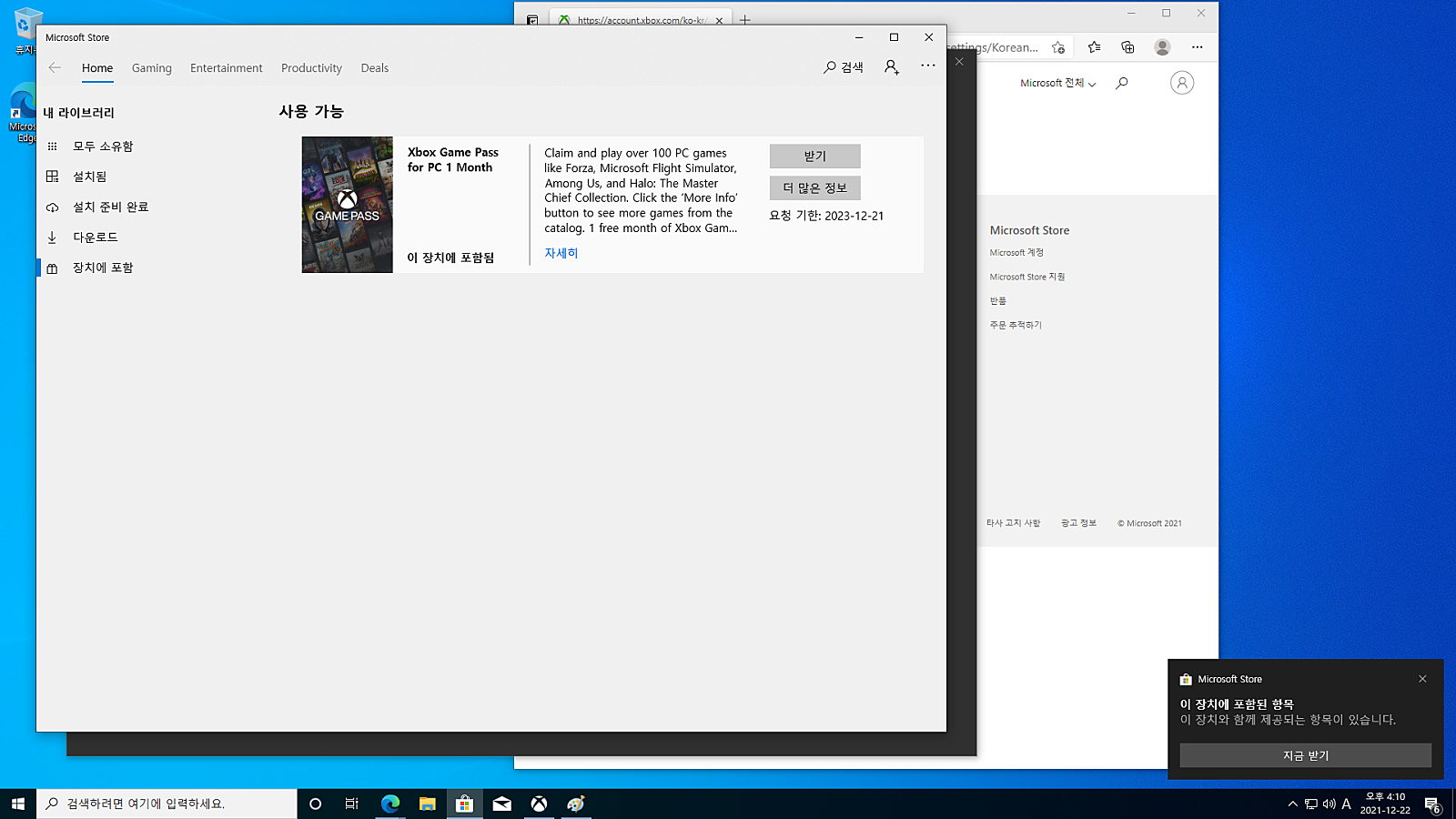Open the Edge Favorites list
This screenshot has width=1456, height=819.
click(1094, 47)
